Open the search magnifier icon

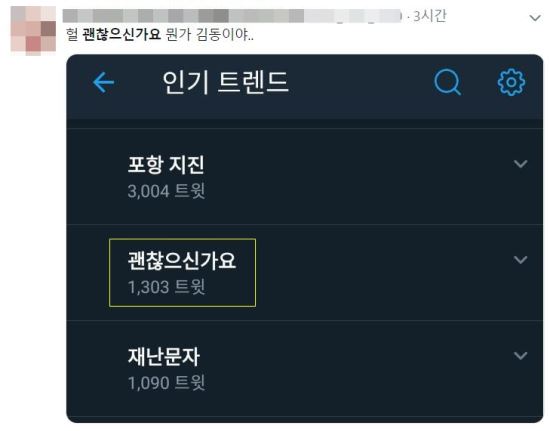pos(448,82)
